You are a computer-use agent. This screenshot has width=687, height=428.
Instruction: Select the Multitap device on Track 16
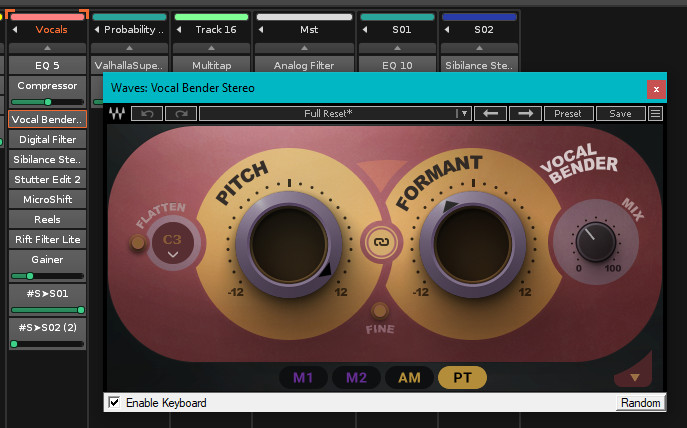tap(211, 65)
